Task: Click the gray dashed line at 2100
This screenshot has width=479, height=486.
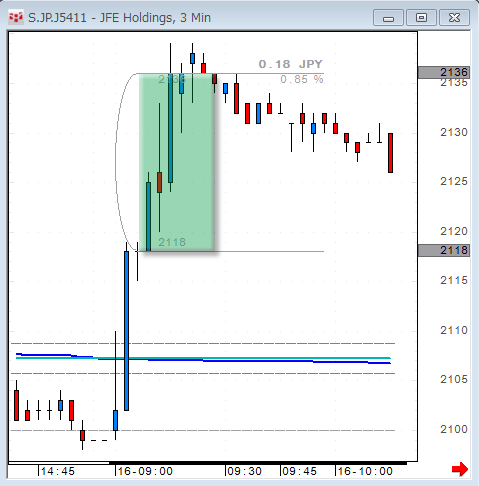Action: tap(203, 430)
